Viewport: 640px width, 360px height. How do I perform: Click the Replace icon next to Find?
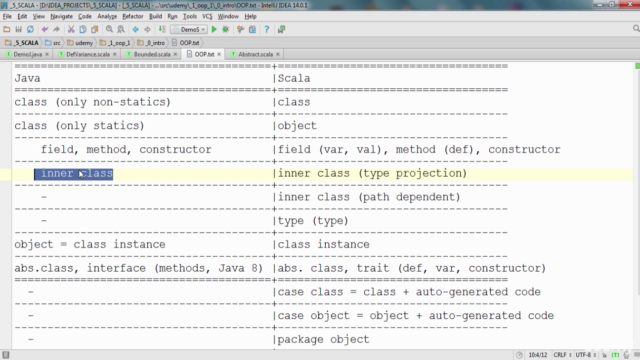[x=121, y=29]
